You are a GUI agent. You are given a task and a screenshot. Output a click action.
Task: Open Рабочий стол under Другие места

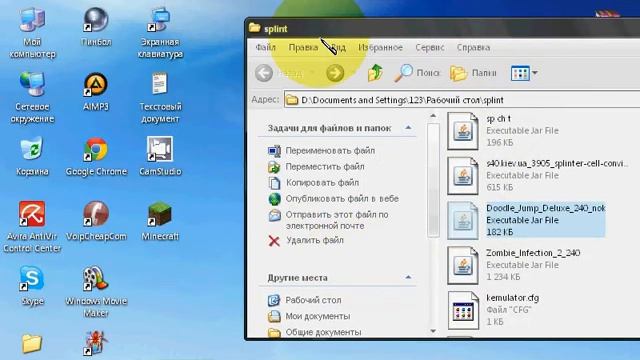point(313,300)
